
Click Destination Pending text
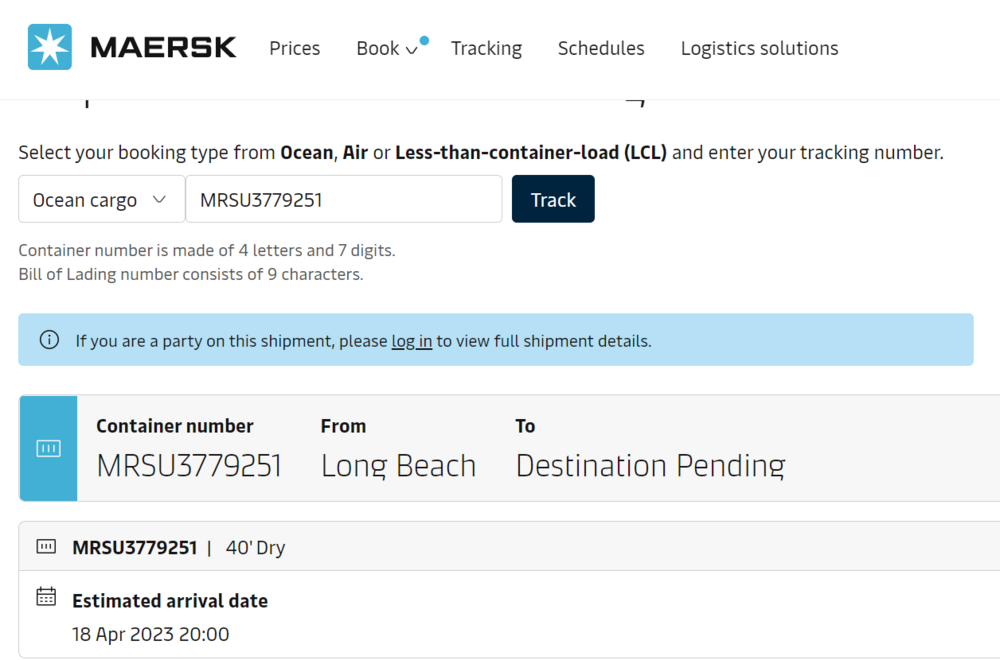650,465
